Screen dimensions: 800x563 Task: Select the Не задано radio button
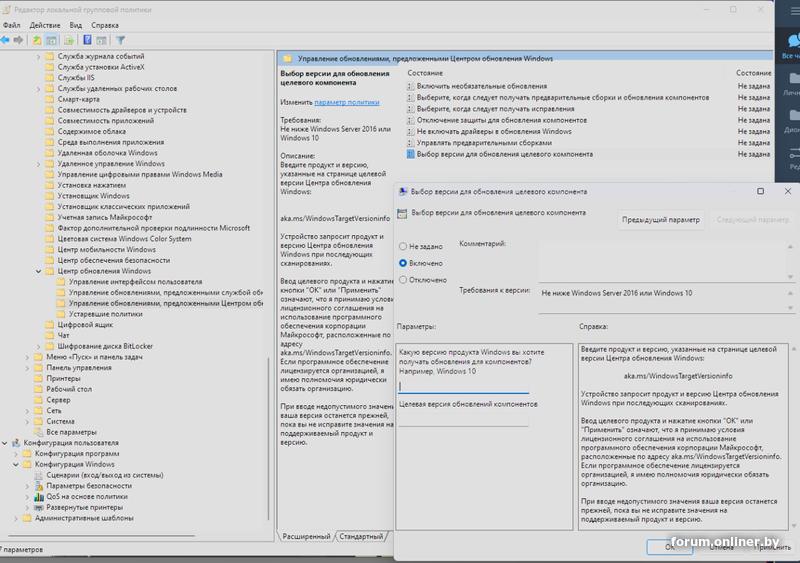403,246
